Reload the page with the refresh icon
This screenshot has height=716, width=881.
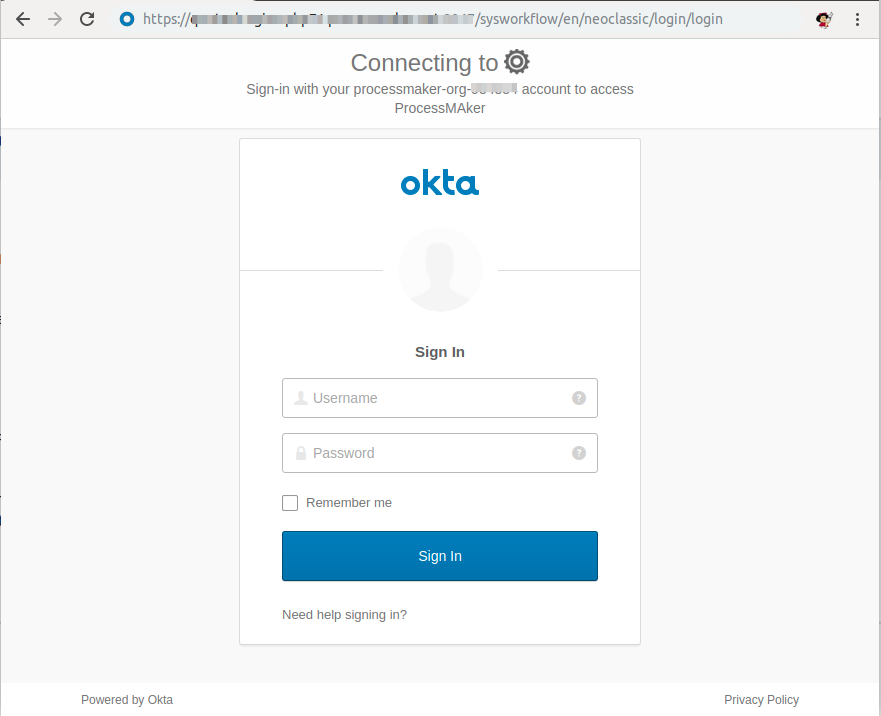(87, 19)
